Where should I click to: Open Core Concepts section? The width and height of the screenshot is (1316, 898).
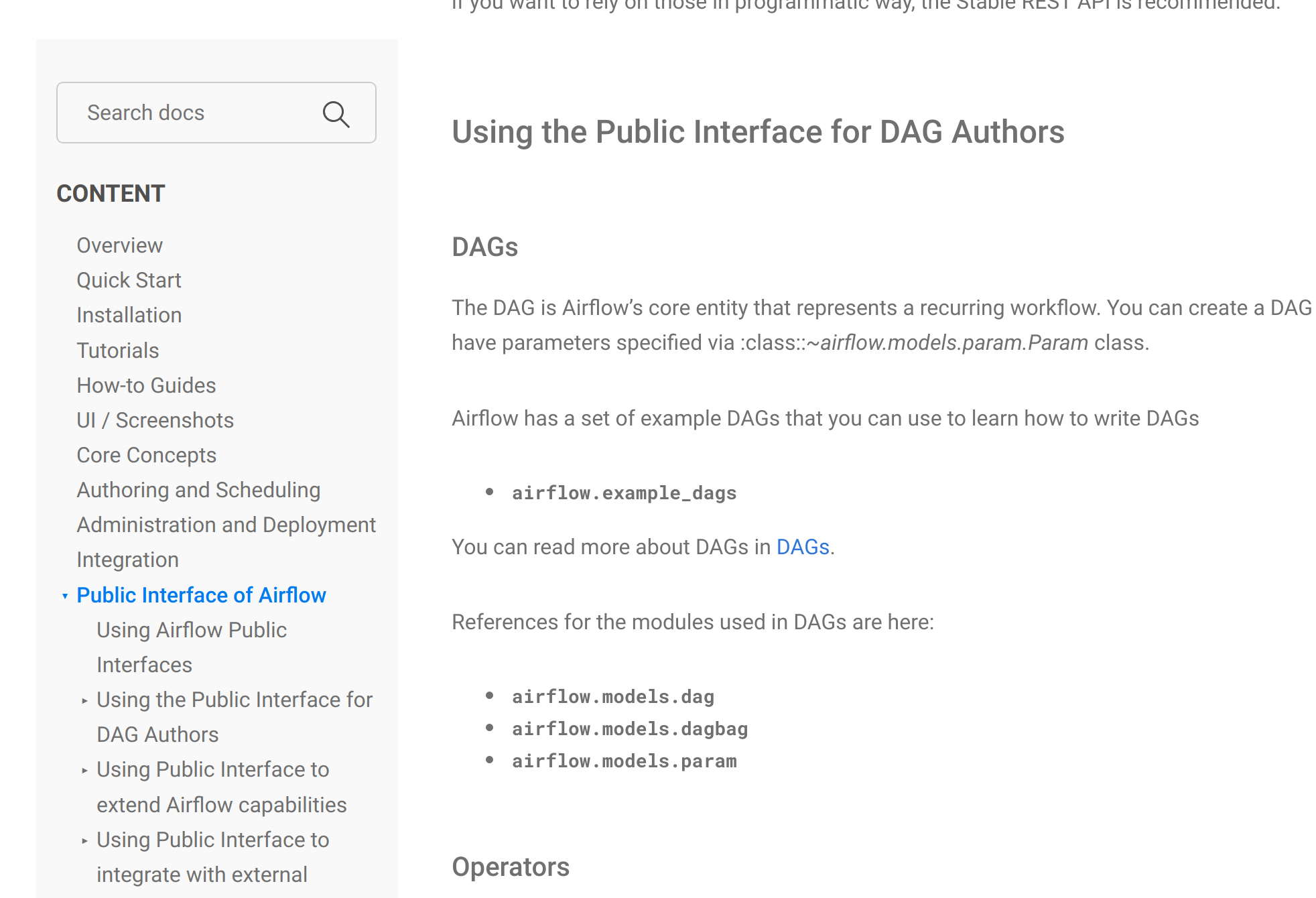click(146, 455)
